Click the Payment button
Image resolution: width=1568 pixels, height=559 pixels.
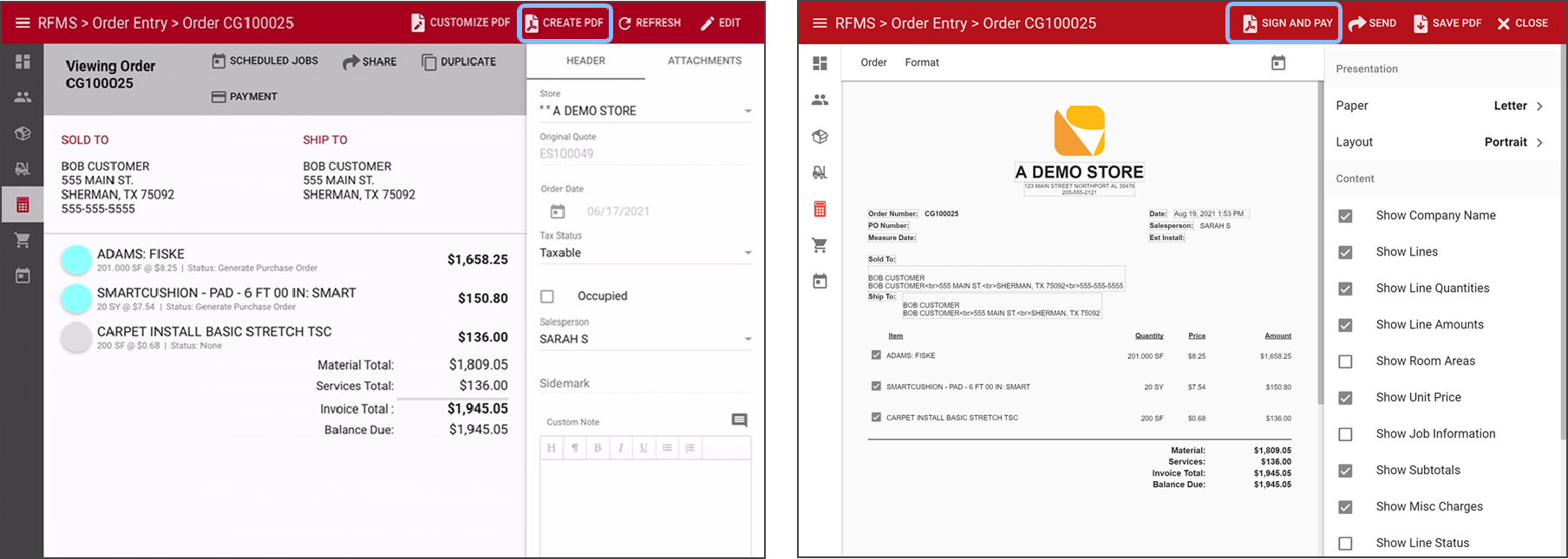pos(245,96)
